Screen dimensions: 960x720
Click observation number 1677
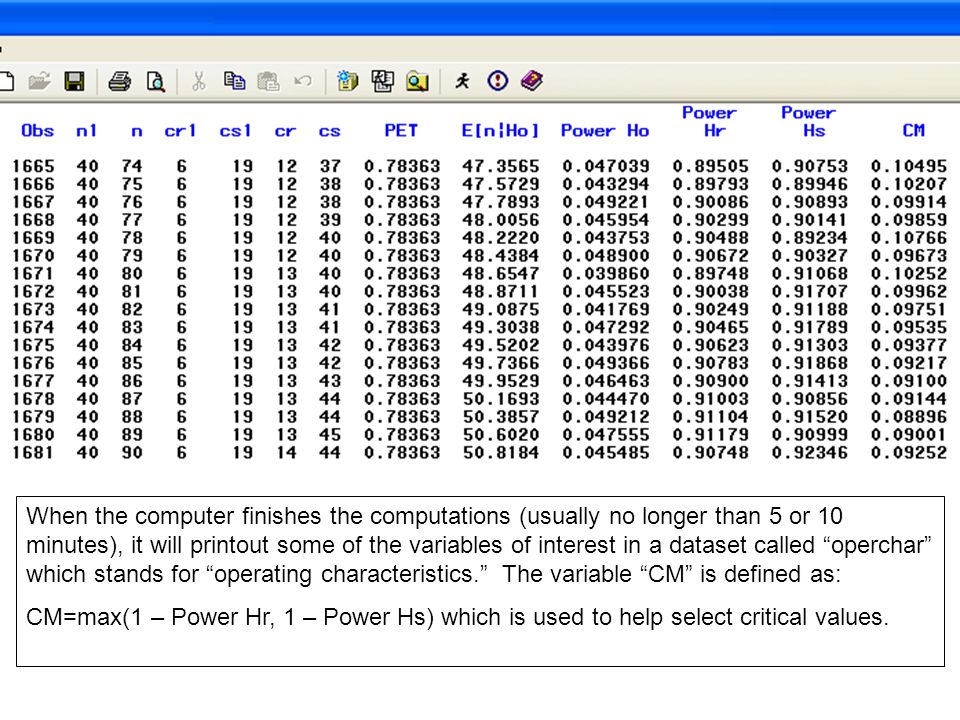[x=34, y=381]
